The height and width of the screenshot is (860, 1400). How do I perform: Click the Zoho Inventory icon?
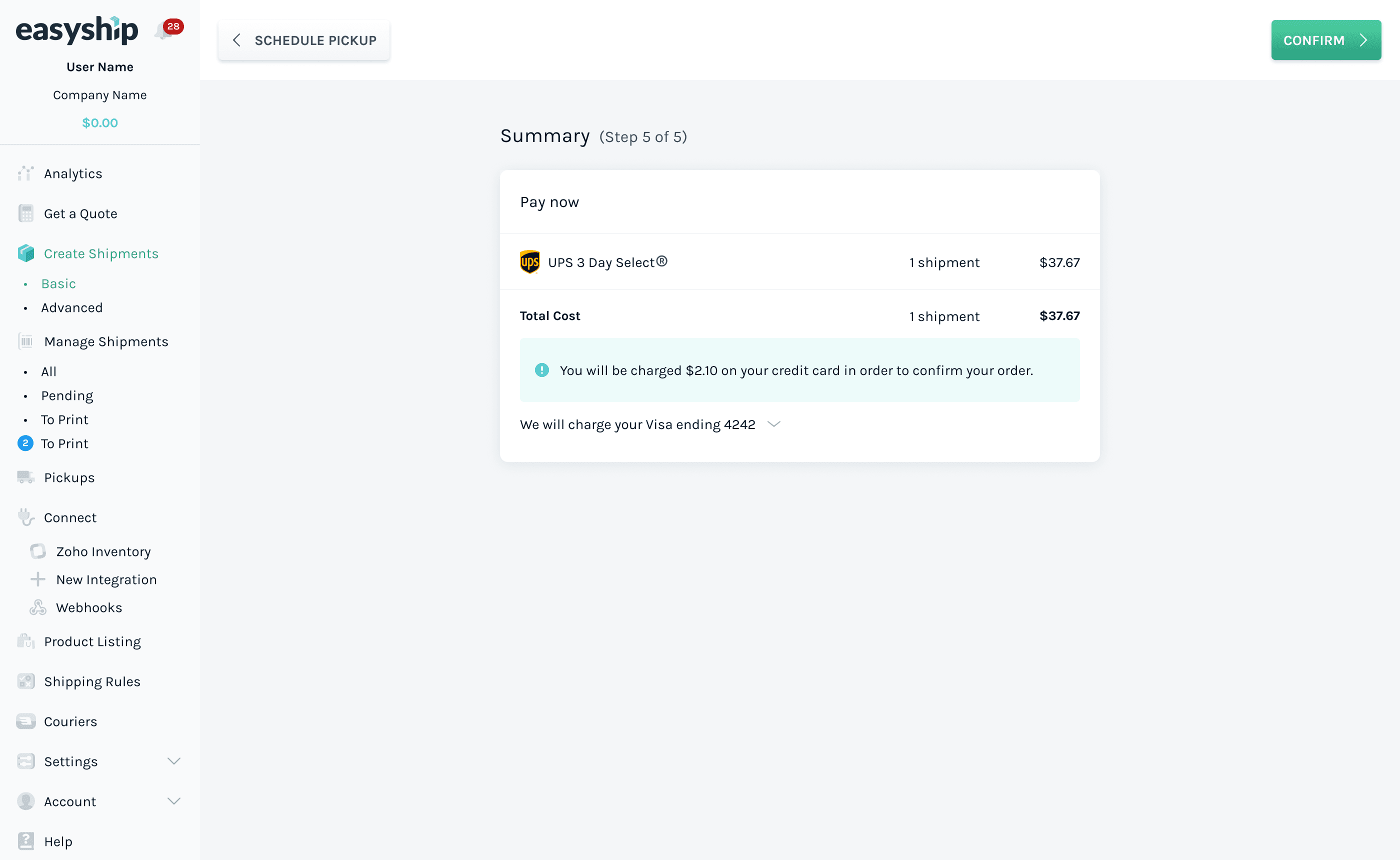[37, 551]
